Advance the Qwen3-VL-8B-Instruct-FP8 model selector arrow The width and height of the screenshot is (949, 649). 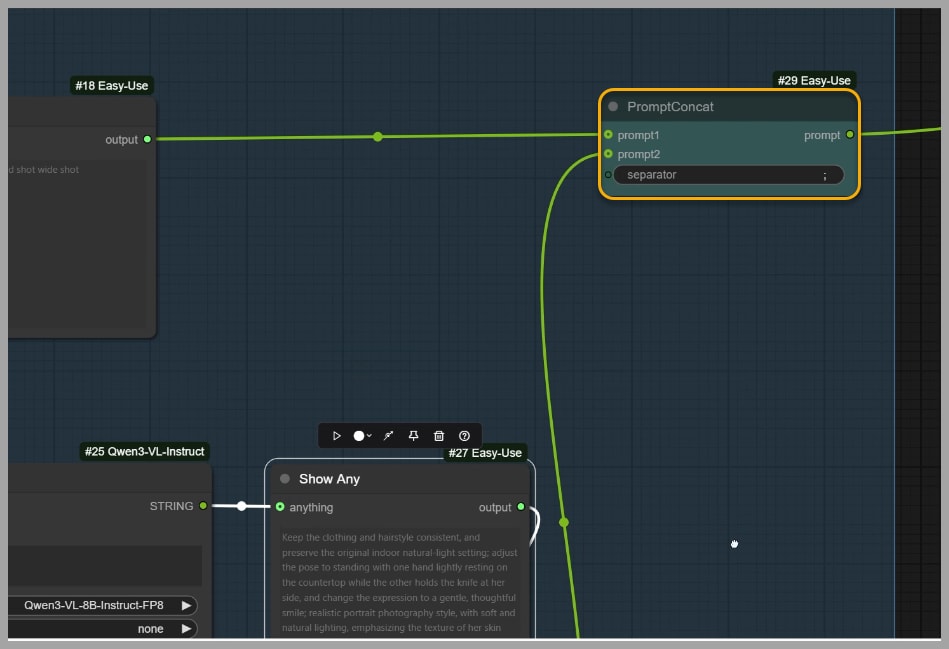(186, 605)
